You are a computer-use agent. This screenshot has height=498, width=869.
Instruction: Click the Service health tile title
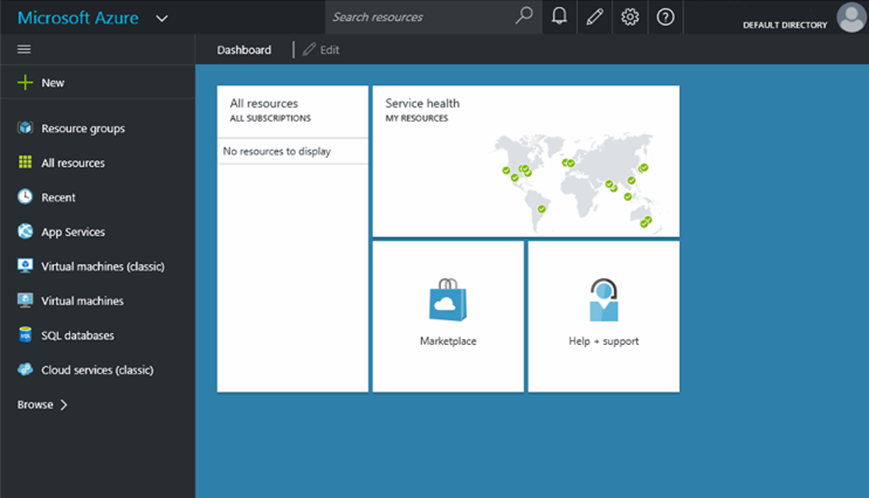click(422, 103)
